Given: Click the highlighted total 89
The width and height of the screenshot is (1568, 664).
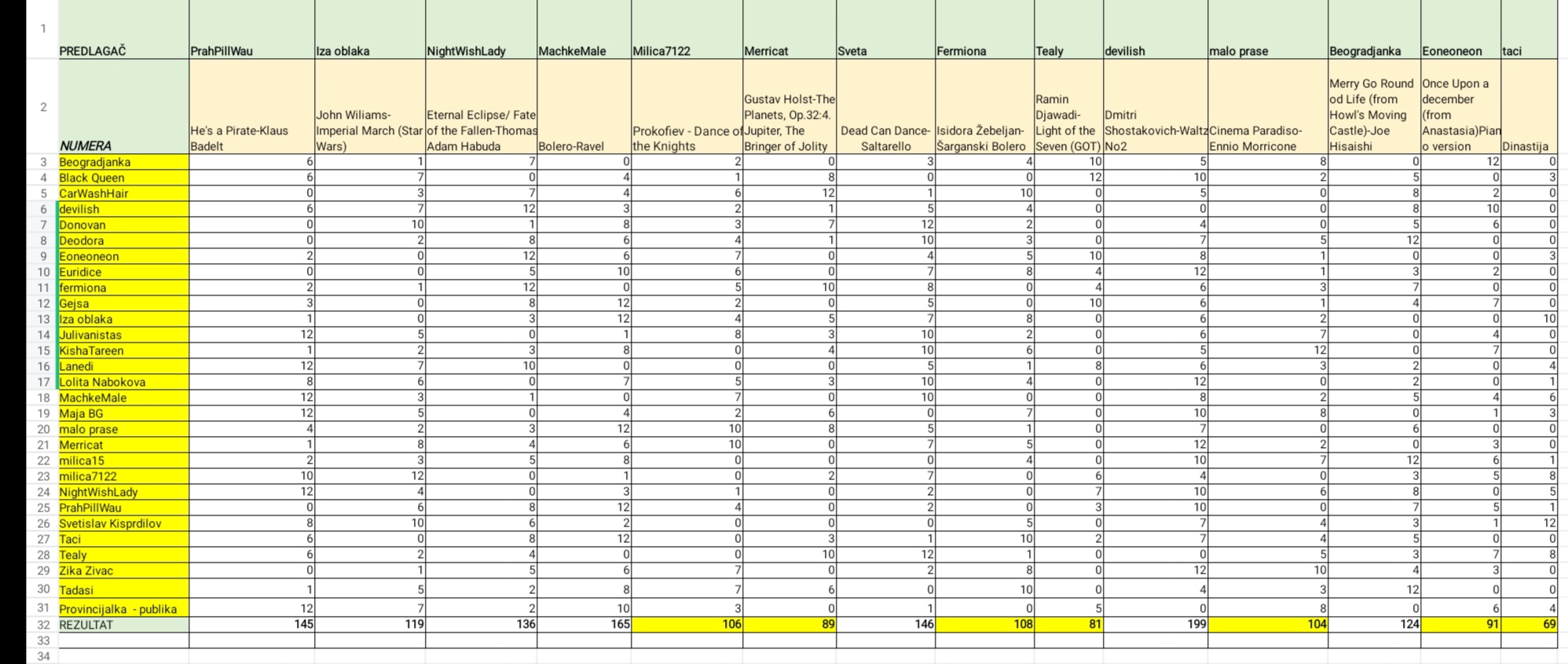Looking at the screenshot, I should click(x=789, y=625).
